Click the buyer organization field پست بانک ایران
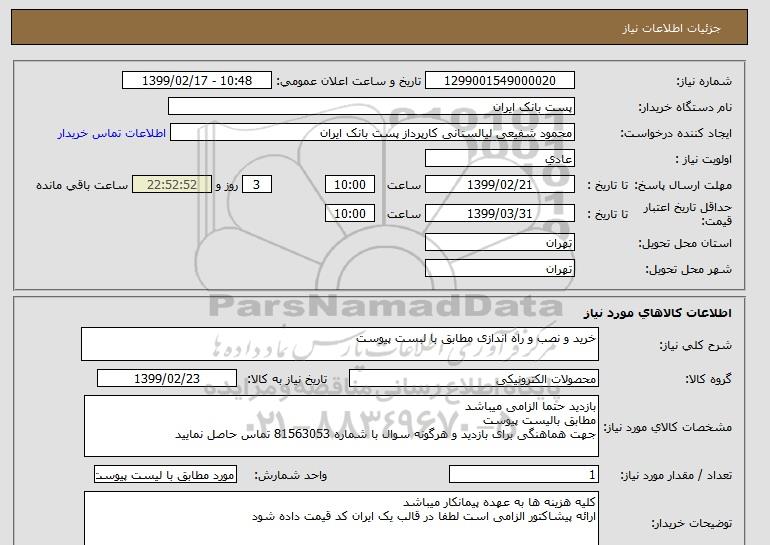Image resolution: width=770 pixels, height=545 pixels. click(371, 107)
